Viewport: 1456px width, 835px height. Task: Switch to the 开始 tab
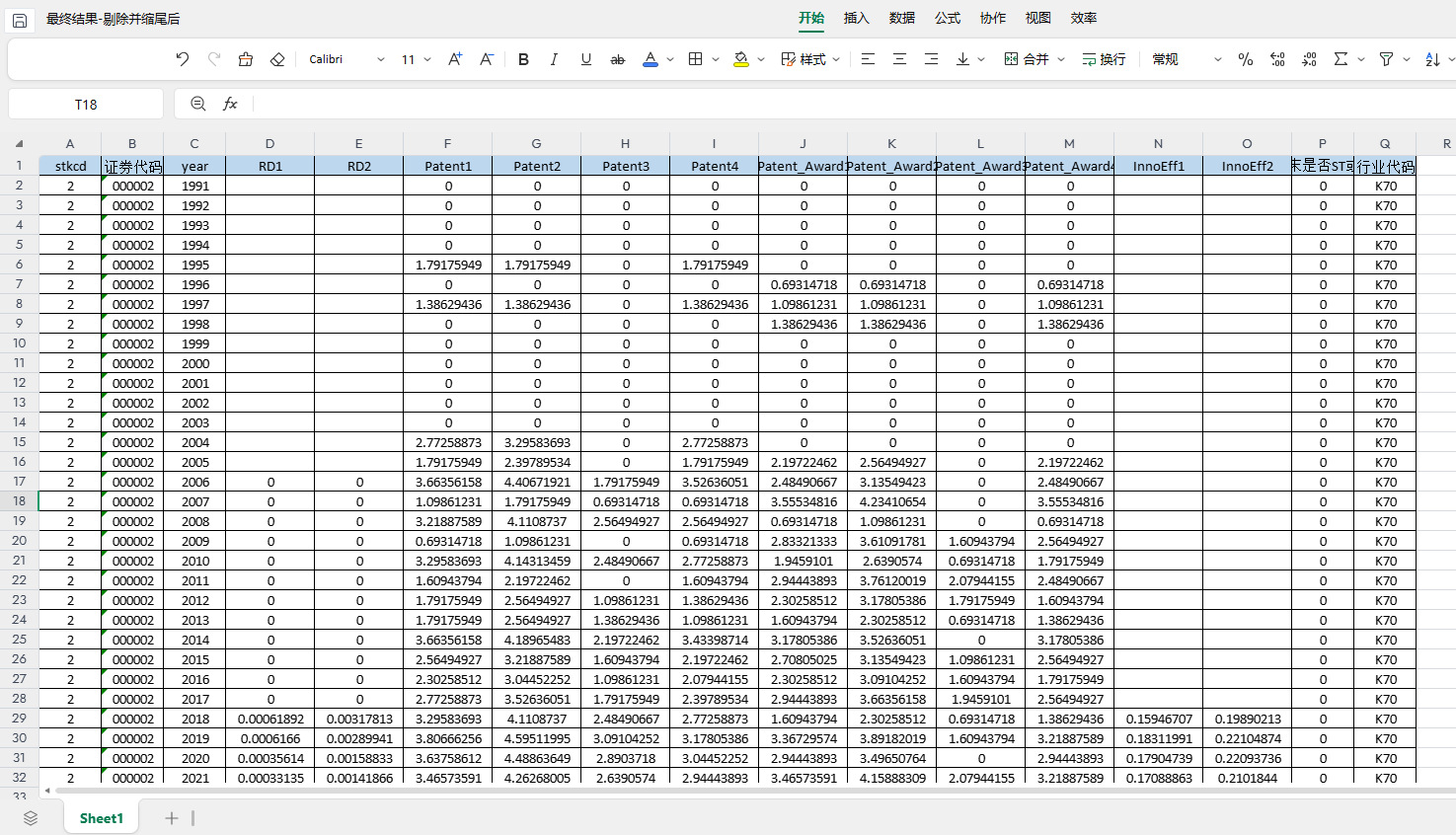pyautogui.click(x=811, y=18)
